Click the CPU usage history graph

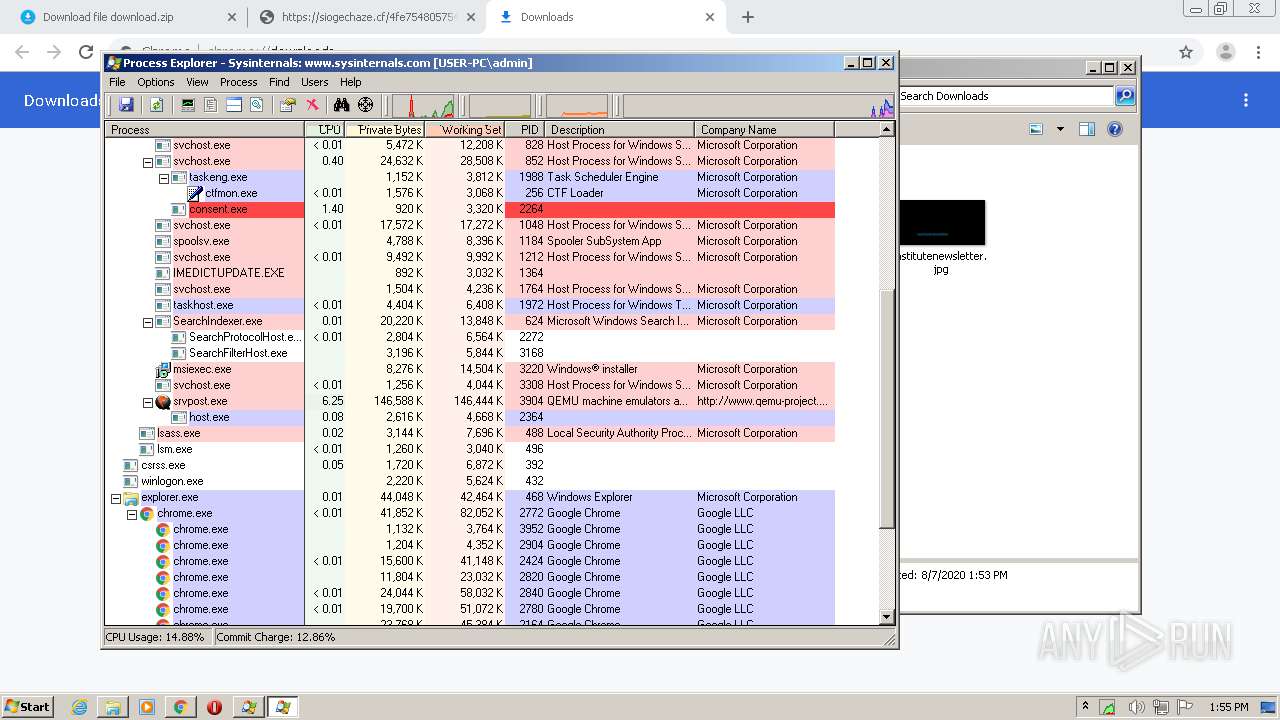coord(424,105)
